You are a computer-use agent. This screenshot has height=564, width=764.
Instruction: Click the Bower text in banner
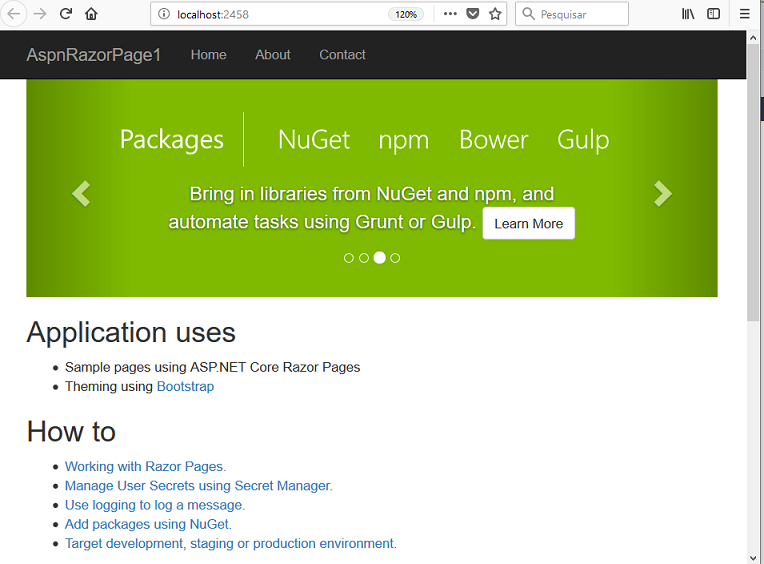pyautogui.click(x=494, y=140)
